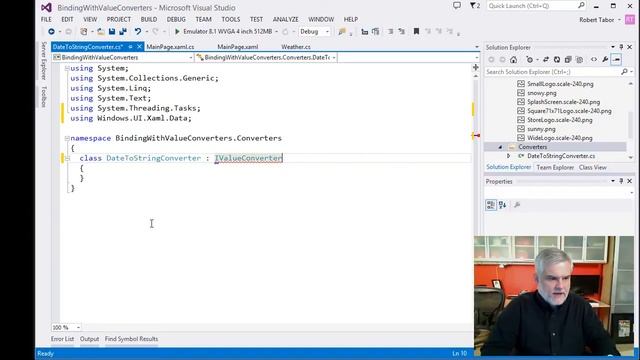The image size is (640, 360).
Task: Toggle auto hide pin on Properties panel
Action: coord(621,181)
